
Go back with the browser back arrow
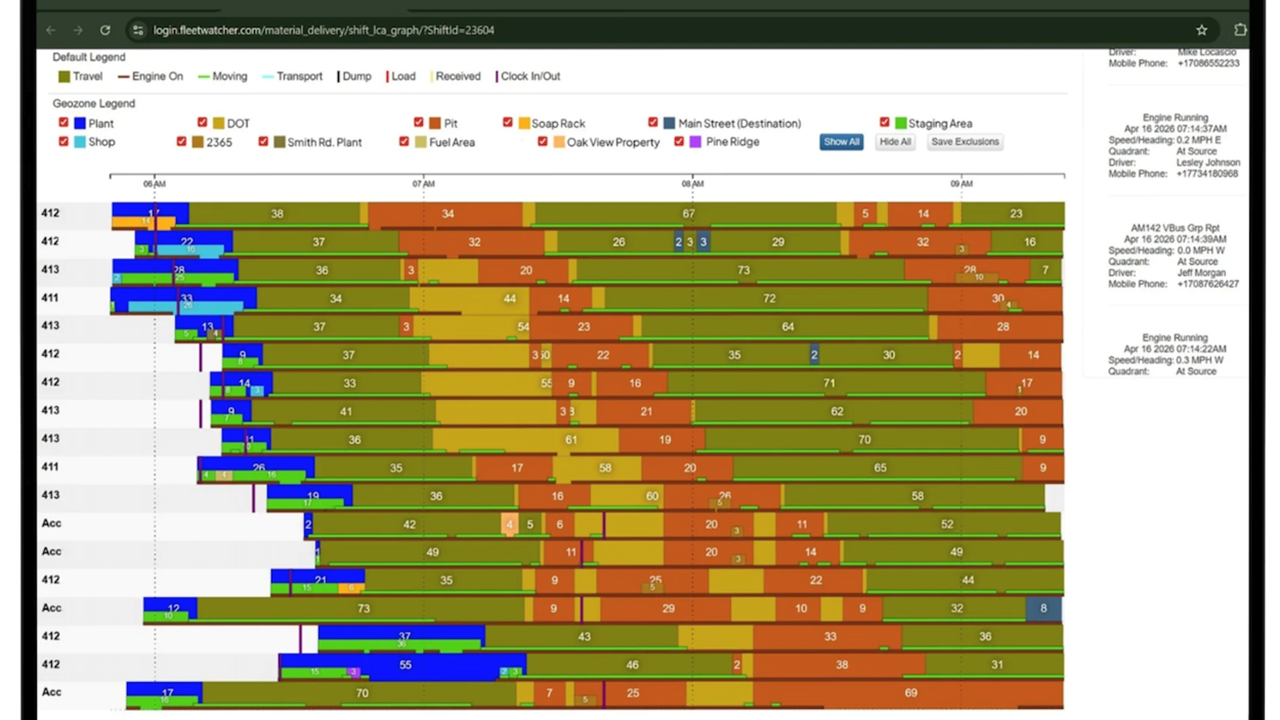click(x=50, y=30)
